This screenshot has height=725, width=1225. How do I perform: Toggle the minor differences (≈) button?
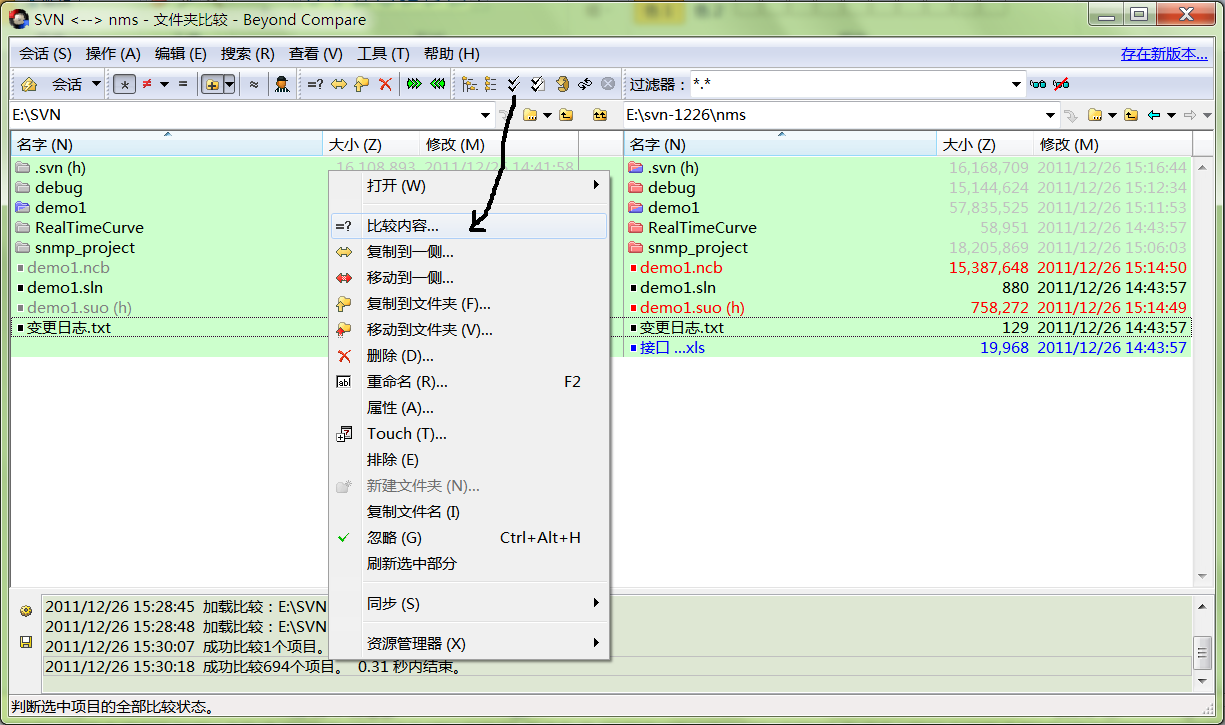(x=254, y=84)
